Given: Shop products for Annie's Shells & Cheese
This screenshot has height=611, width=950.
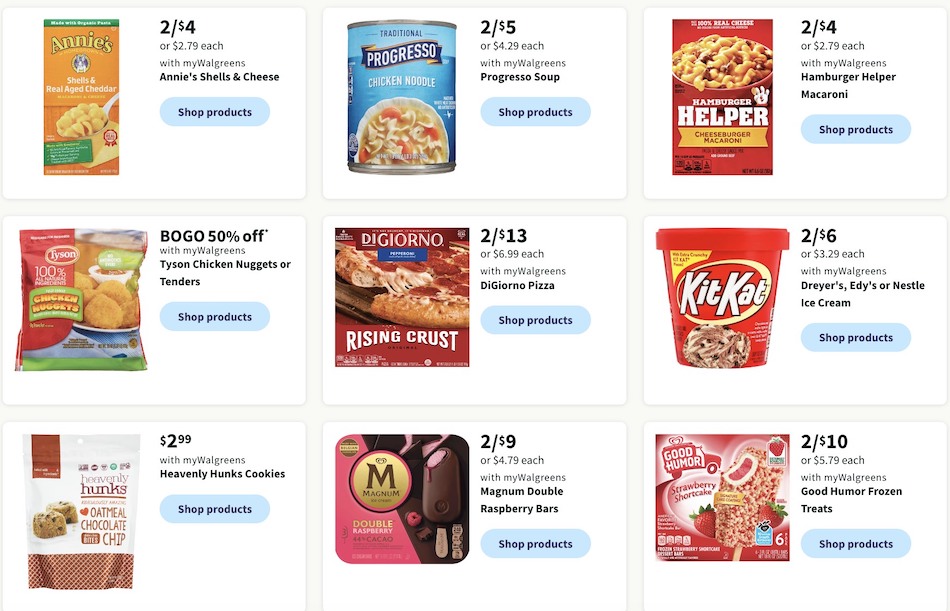Looking at the screenshot, I should 214,112.
